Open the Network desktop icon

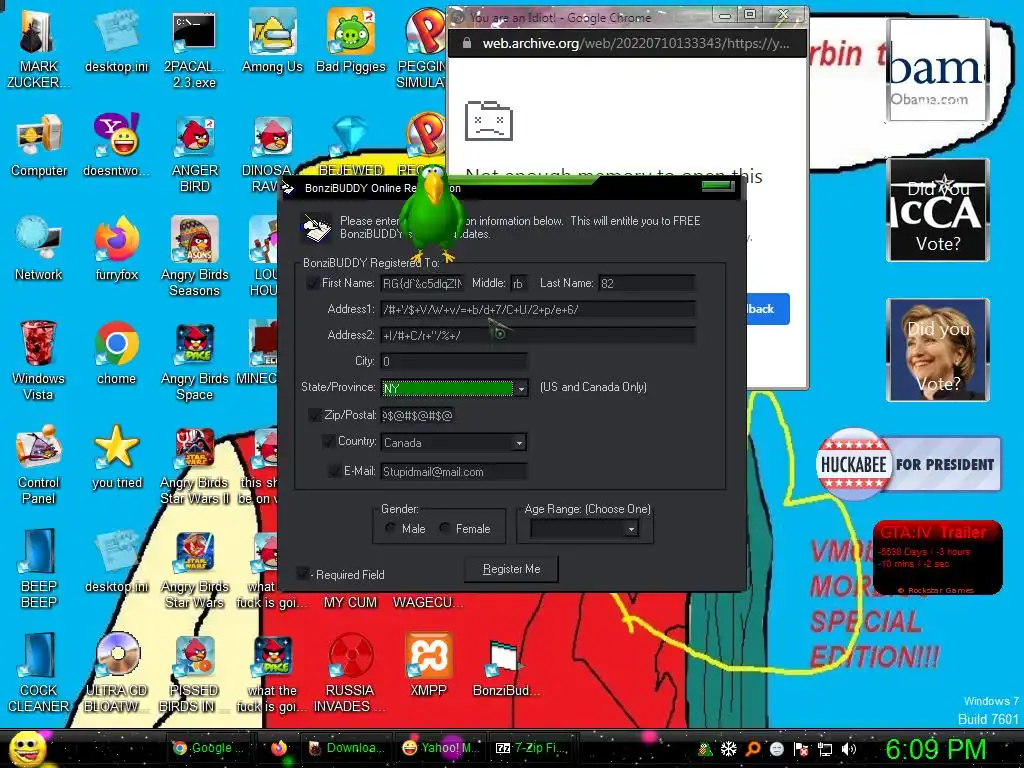pos(39,249)
